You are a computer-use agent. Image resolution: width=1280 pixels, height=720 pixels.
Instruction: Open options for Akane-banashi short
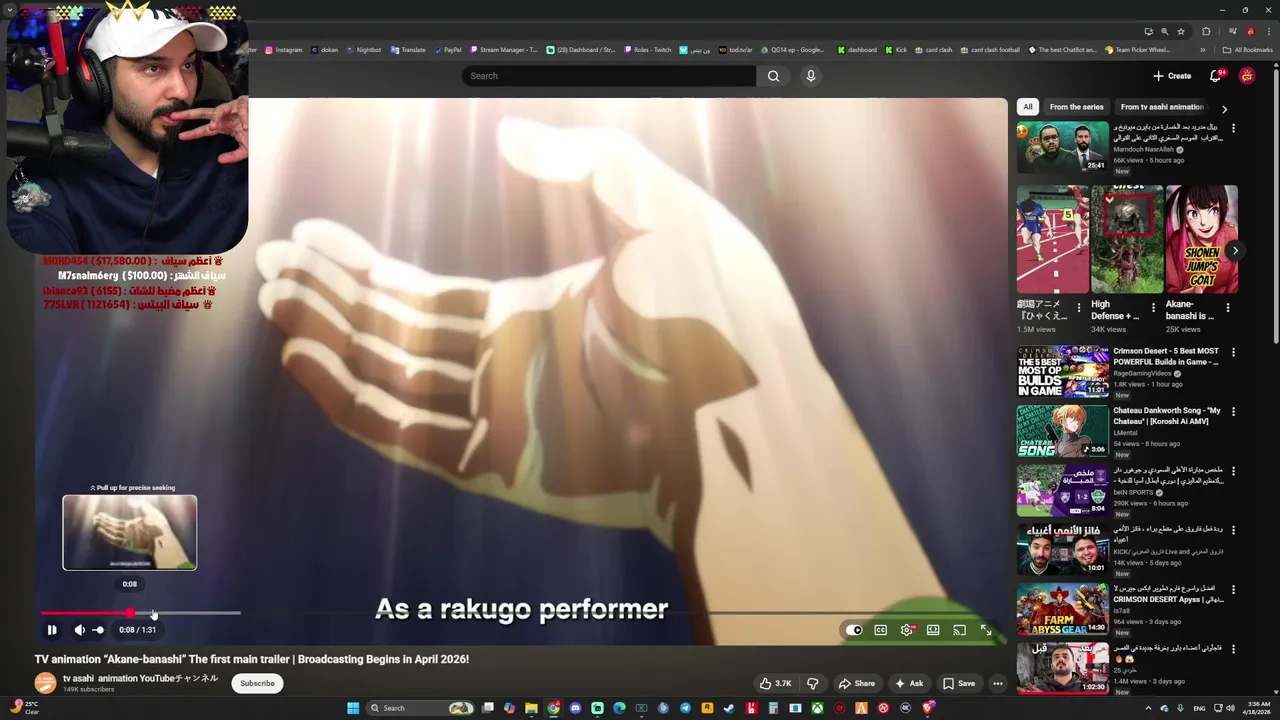(x=1227, y=308)
